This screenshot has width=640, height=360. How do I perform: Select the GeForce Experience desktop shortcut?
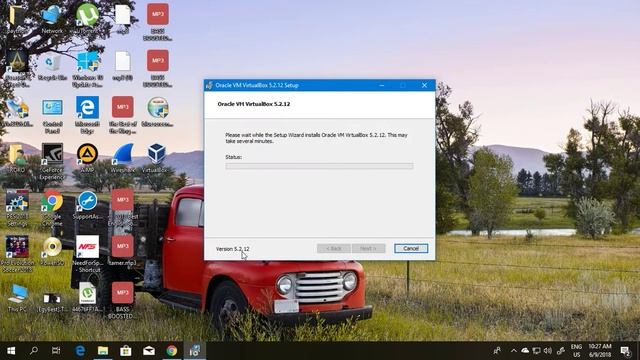point(52,161)
